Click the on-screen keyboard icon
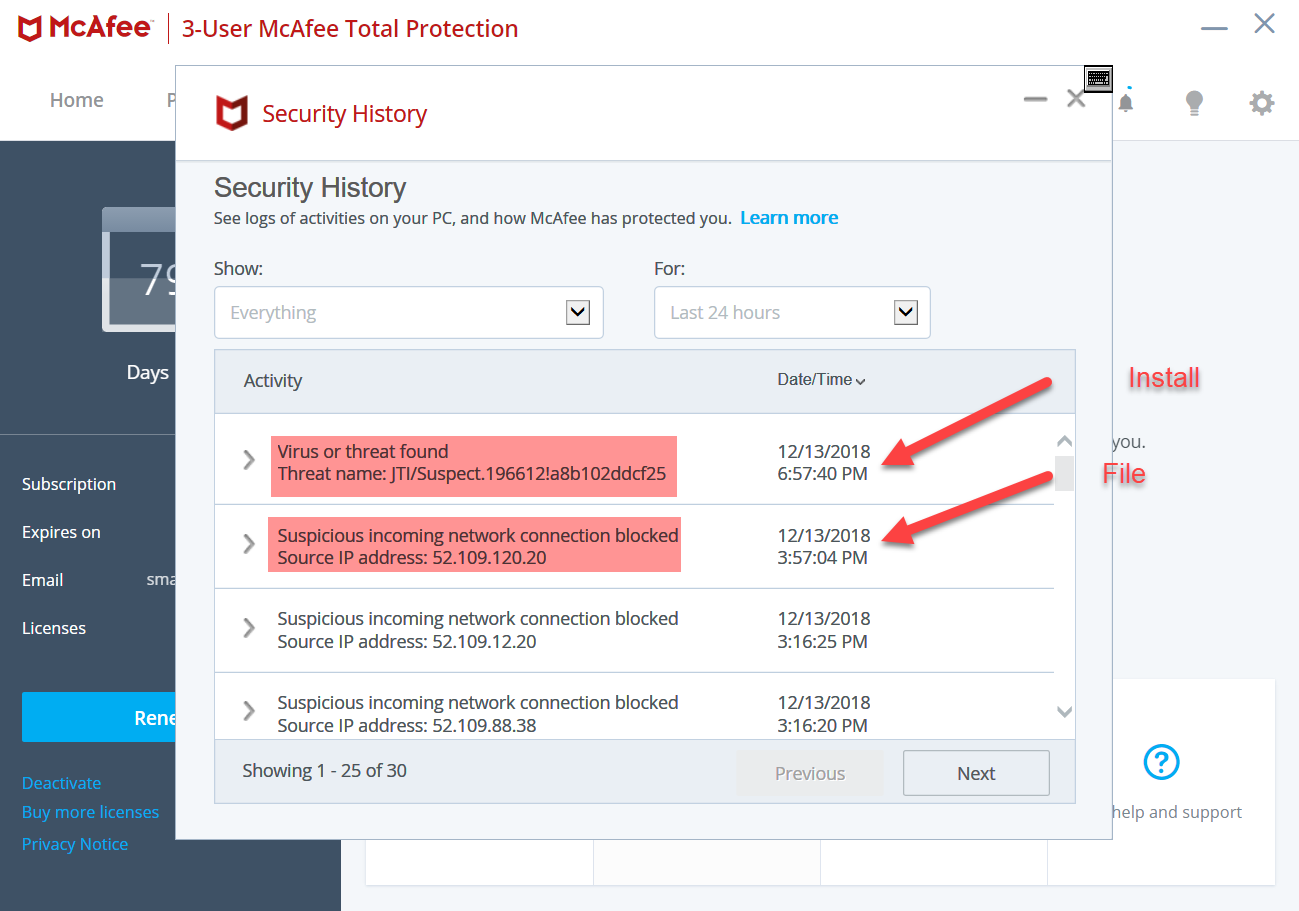The image size is (1299, 911). [1098, 78]
